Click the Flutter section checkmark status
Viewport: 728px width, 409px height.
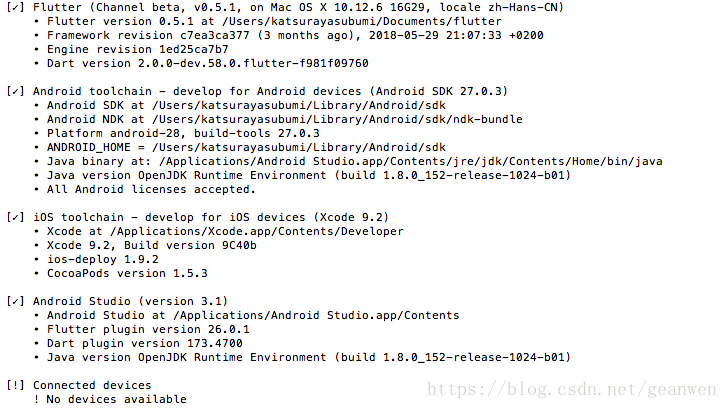(x=15, y=7)
